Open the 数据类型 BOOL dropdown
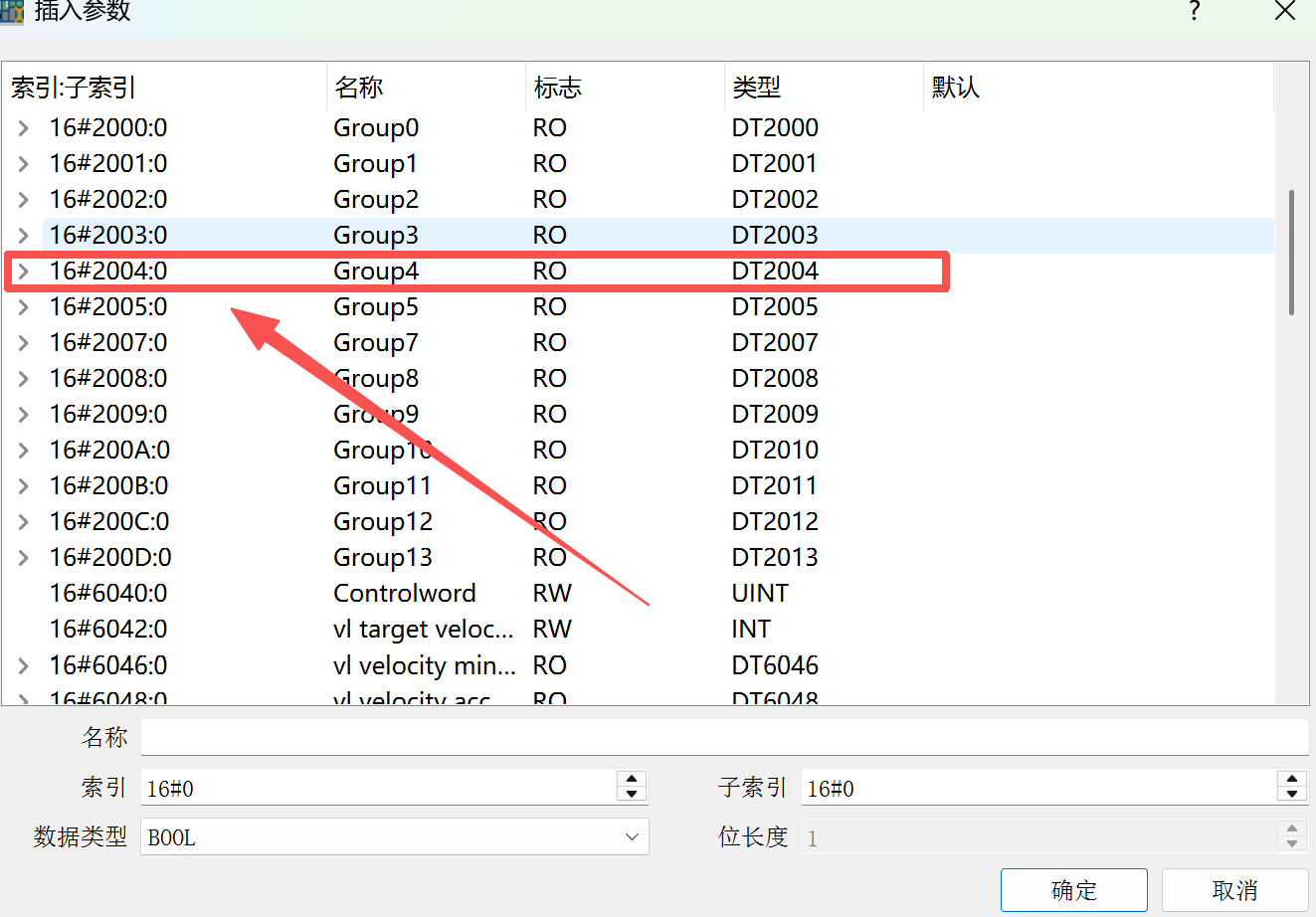The height and width of the screenshot is (917, 1316). (x=394, y=837)
